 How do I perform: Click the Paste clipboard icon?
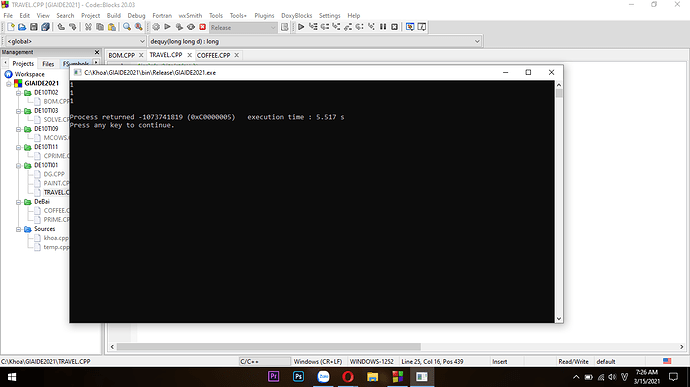(x=112, y=27)
